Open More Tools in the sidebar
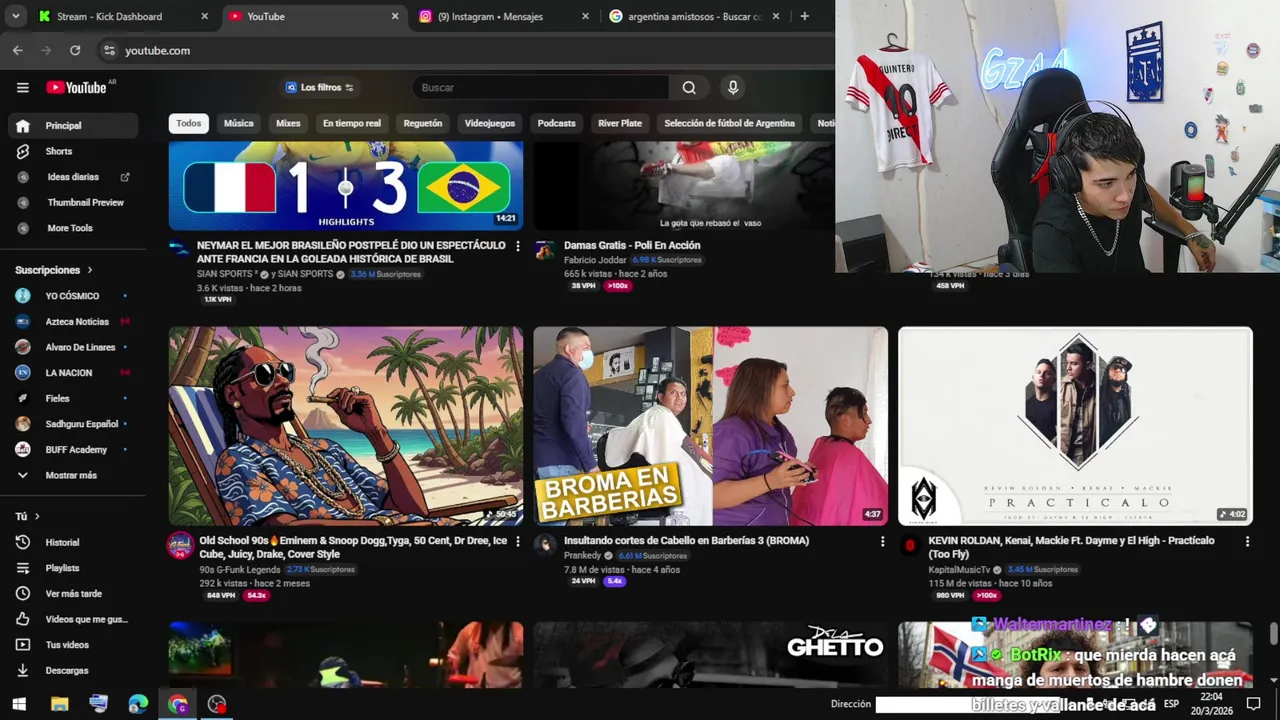This screenshot has width=1280, height=720. click(73, 228)
